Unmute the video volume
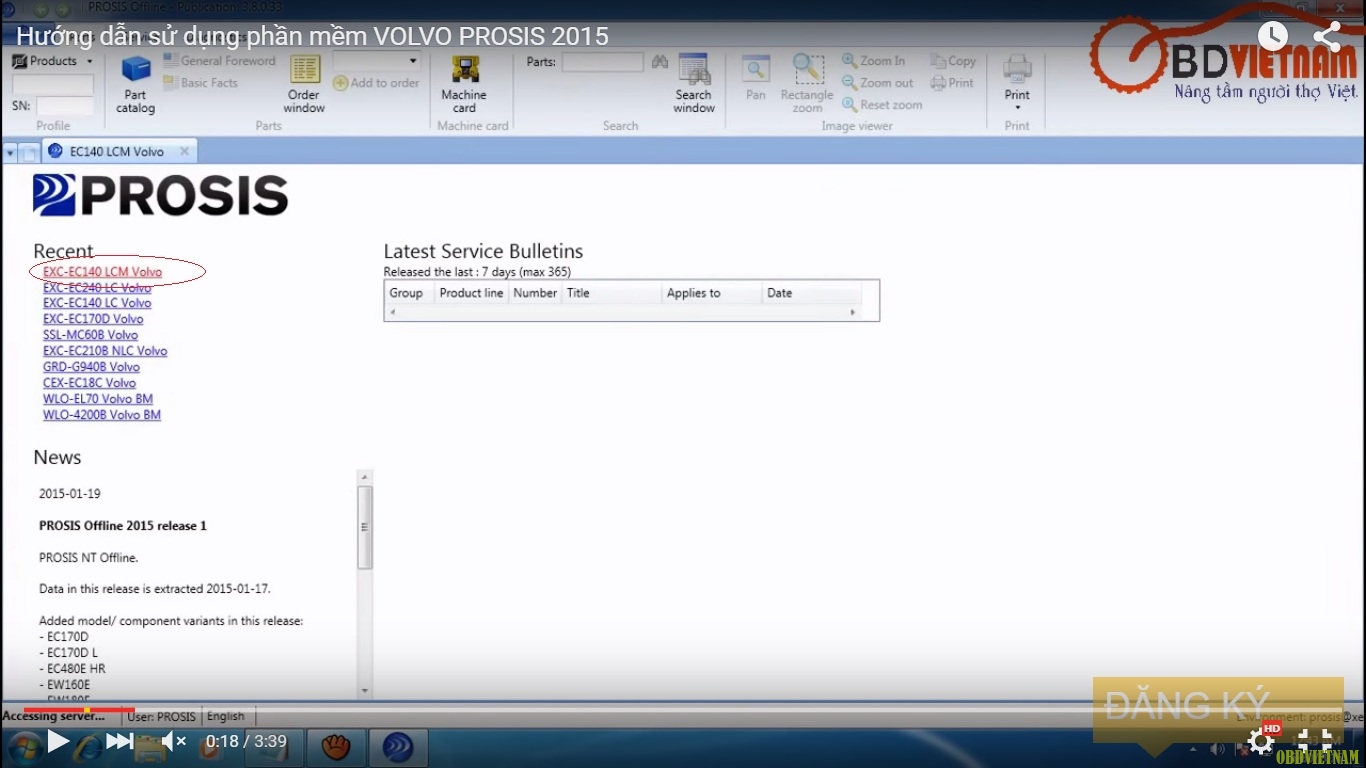1366x768 pixels. [174, 741]
